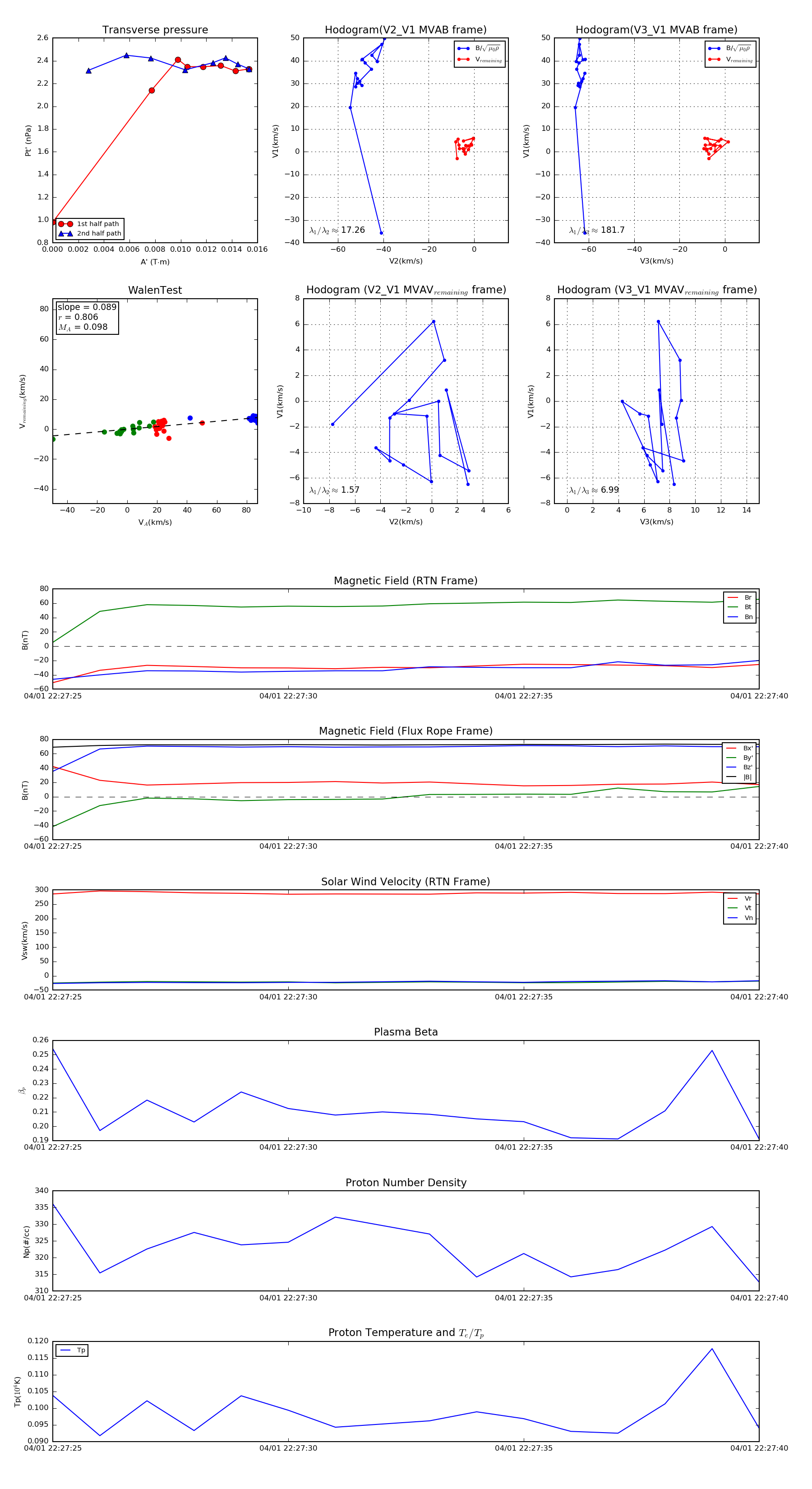Click the 'Vsw(km/s)' y-axis label
The height and width of the screenshot is (1489, 812).
click(24, 940)
